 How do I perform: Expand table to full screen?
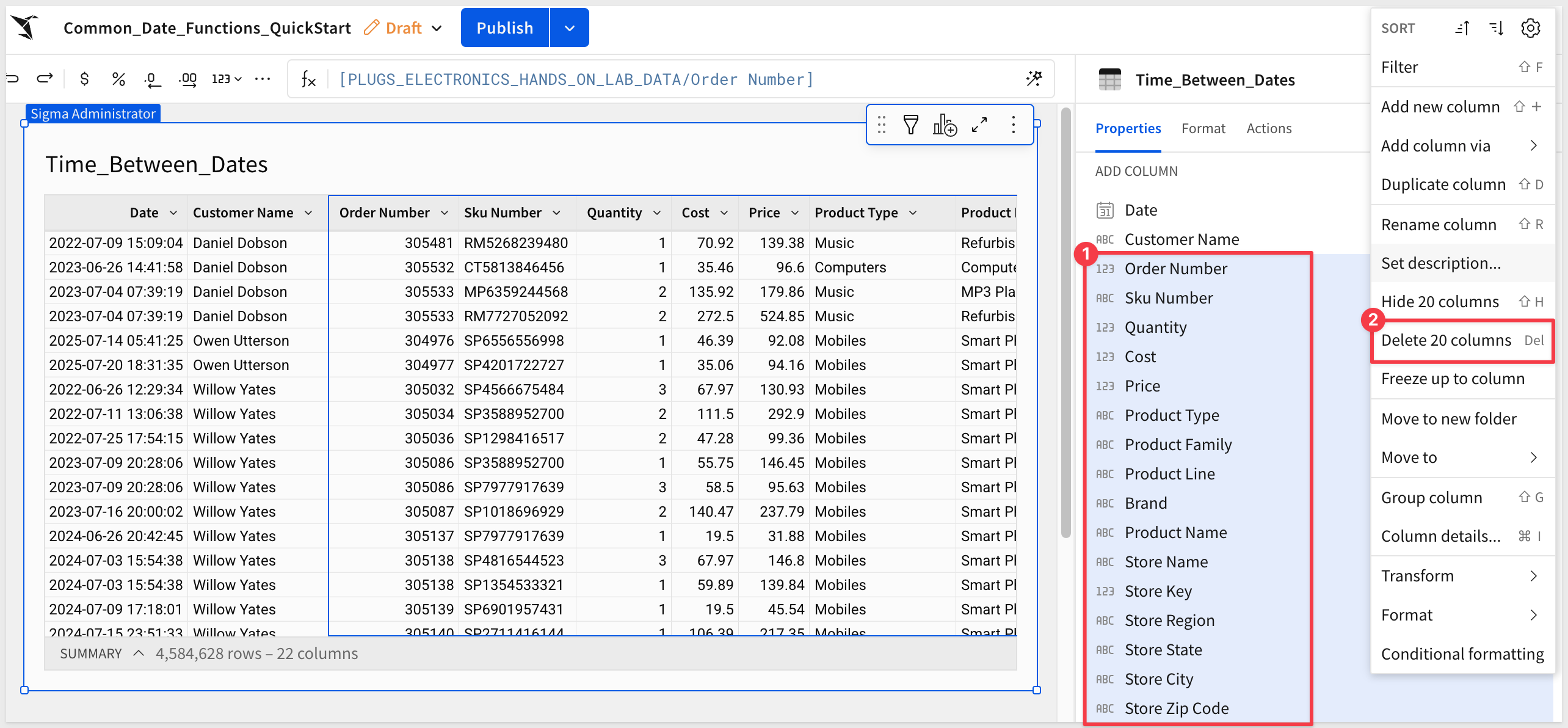click(x=979, y=125)
